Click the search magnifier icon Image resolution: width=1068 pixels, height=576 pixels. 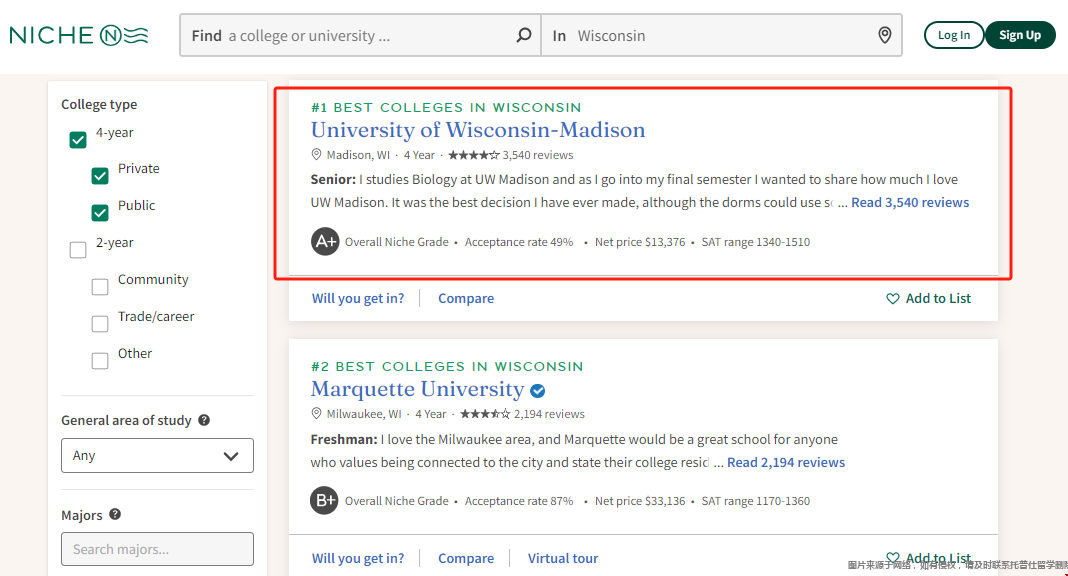(x=523, y=35)
